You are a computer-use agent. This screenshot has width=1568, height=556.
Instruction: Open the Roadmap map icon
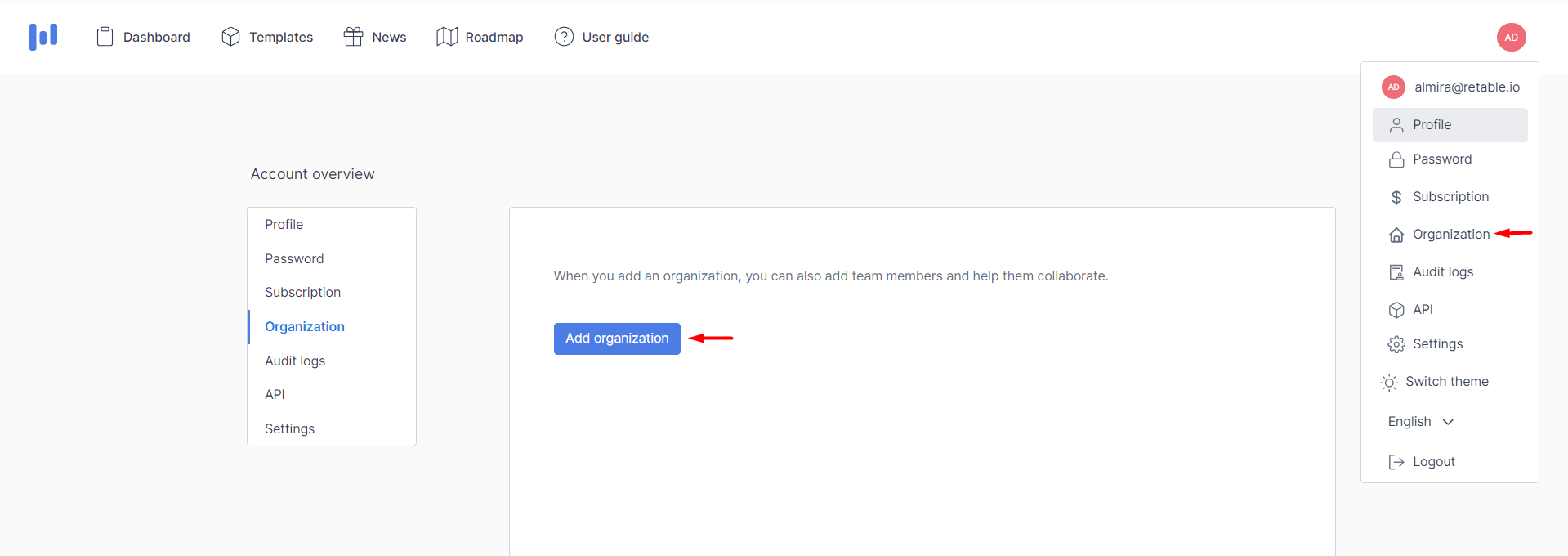click(x=447, y=37)
